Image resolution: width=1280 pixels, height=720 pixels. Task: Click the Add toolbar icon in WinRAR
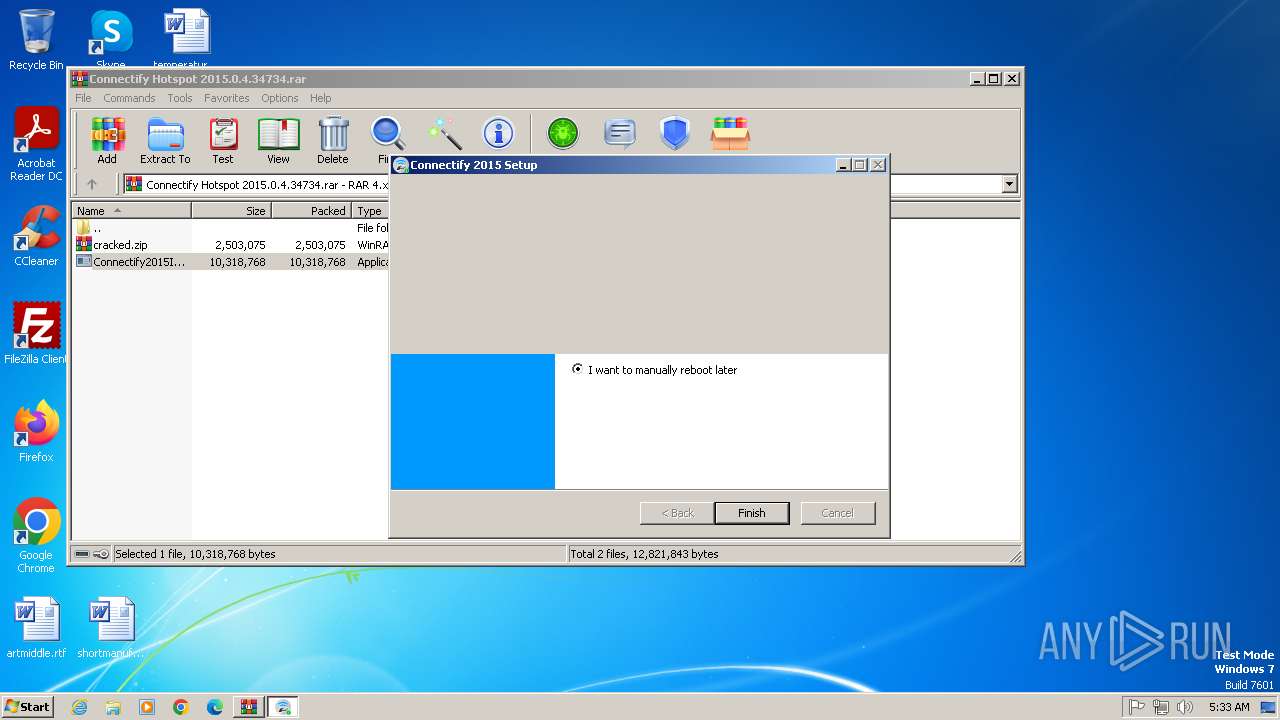[107, 140]
